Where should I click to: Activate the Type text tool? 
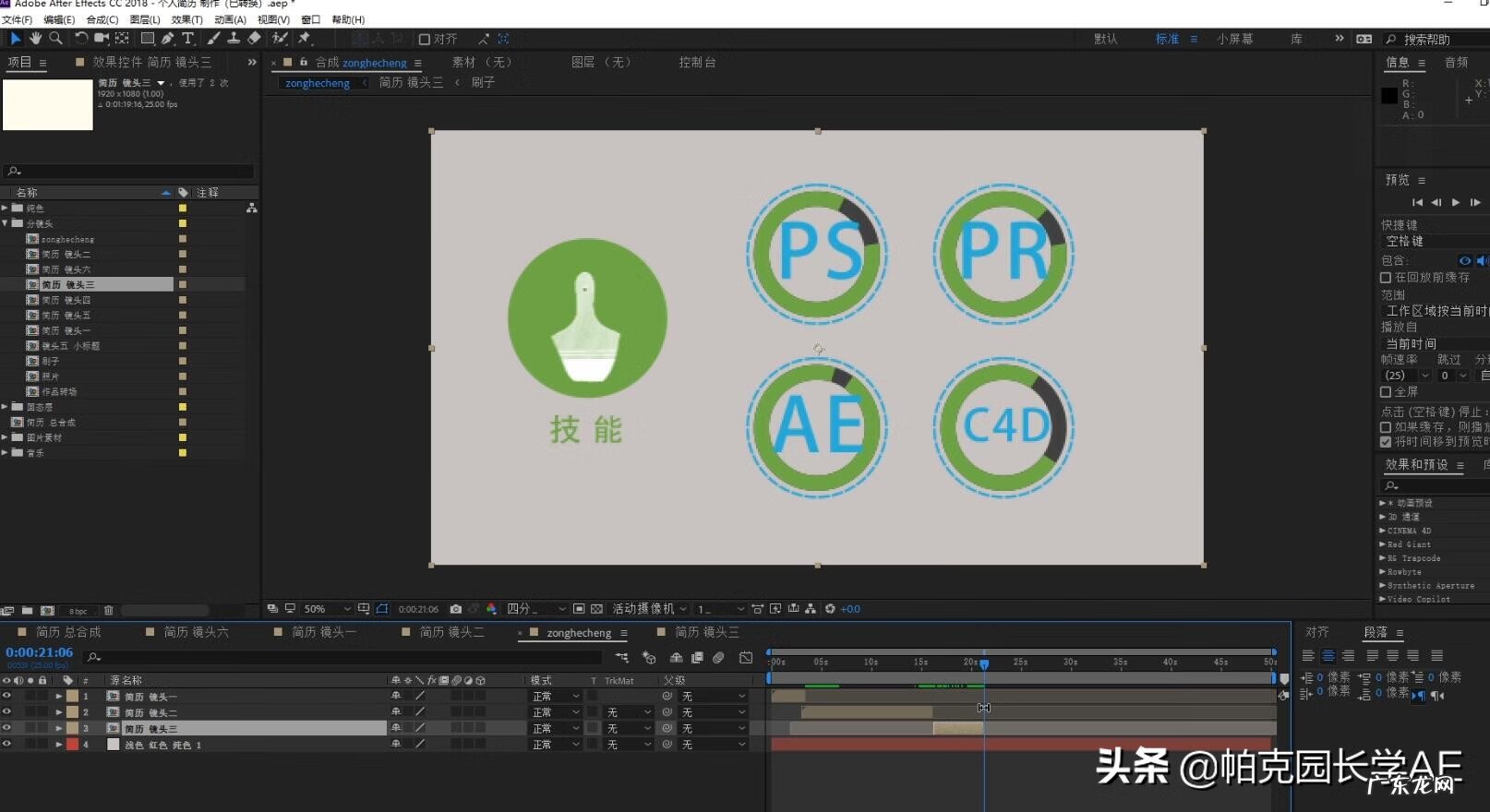tap(187, 38)
